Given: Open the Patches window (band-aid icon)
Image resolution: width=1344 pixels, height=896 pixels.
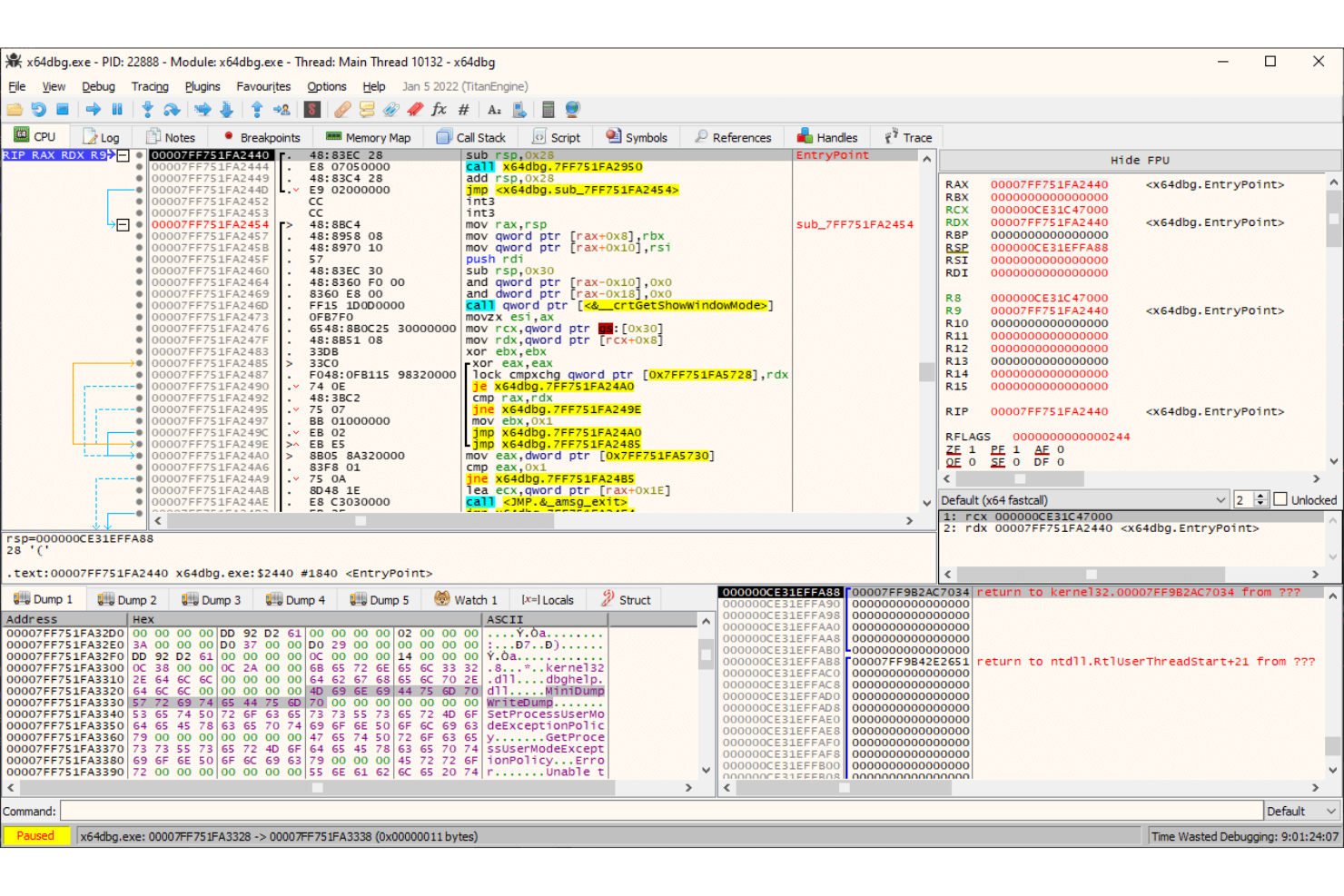Looking at the screenshot, I should pyautogui.click(x=342, y=109).
